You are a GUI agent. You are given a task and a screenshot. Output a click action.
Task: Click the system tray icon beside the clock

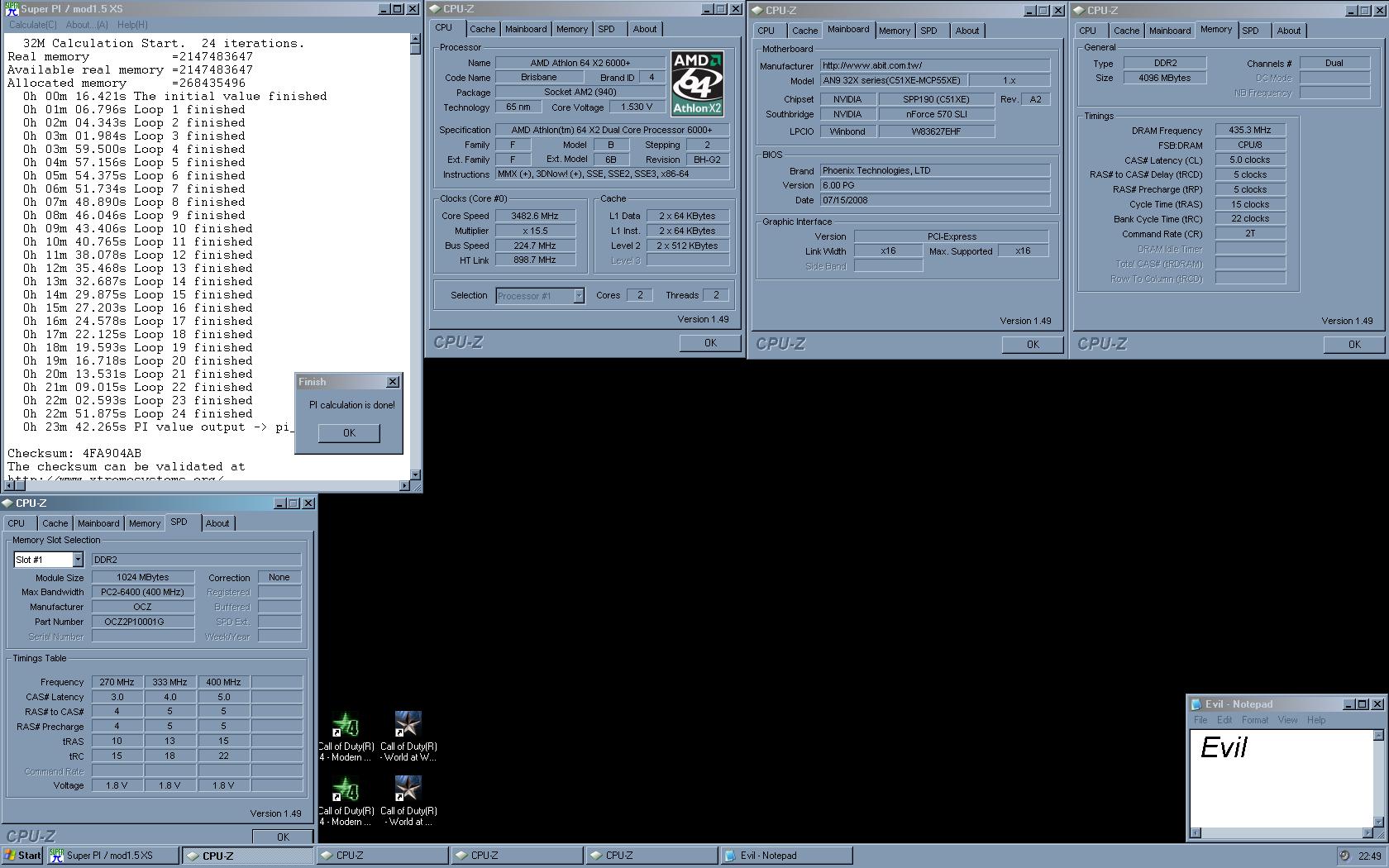click(x=1344, y=856)
